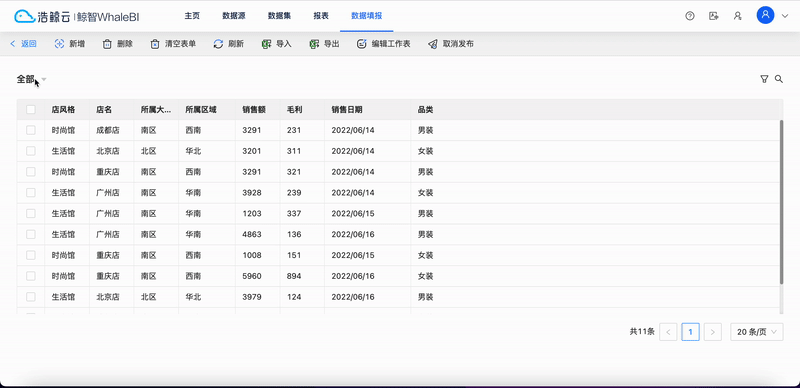Click the 新增 add icon

(60, 44)
